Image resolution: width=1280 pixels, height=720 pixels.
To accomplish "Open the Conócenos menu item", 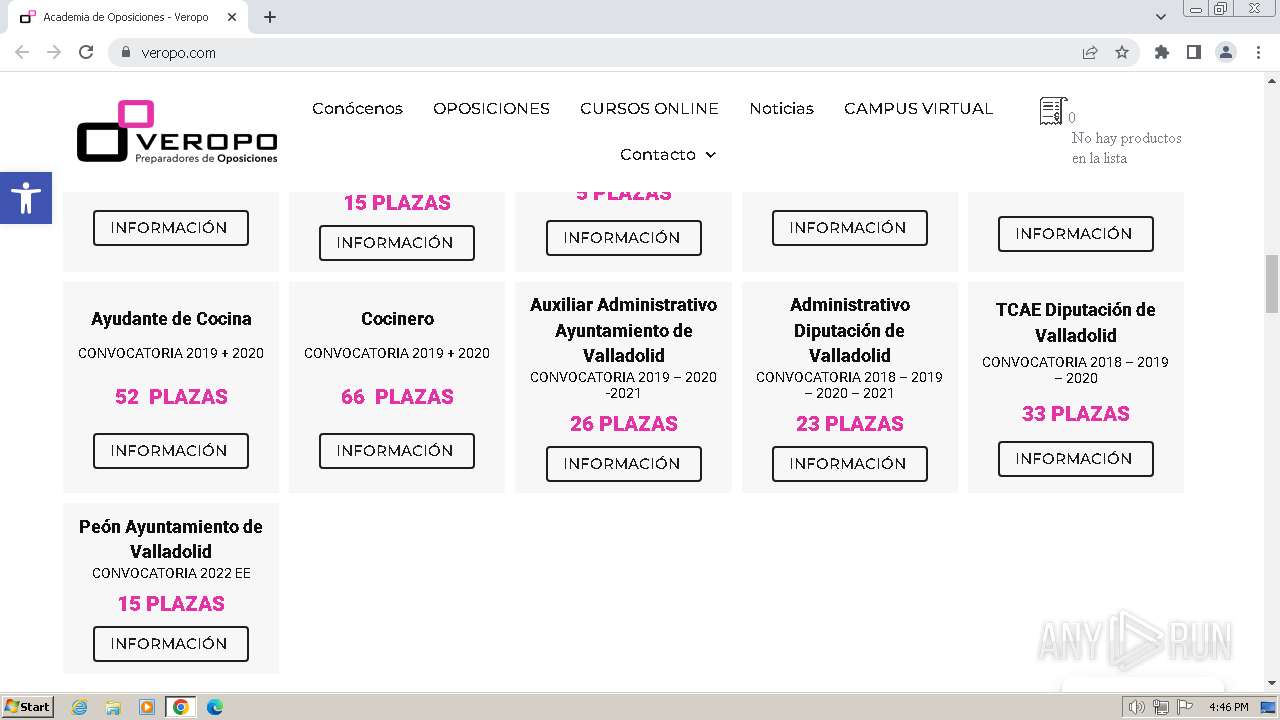I will [357, 108].
